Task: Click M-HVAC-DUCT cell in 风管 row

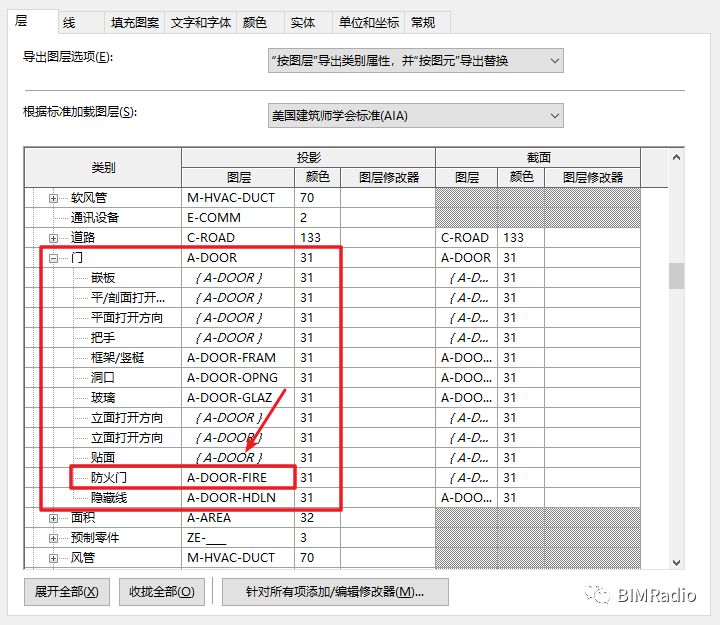Action: pos(238,557)
